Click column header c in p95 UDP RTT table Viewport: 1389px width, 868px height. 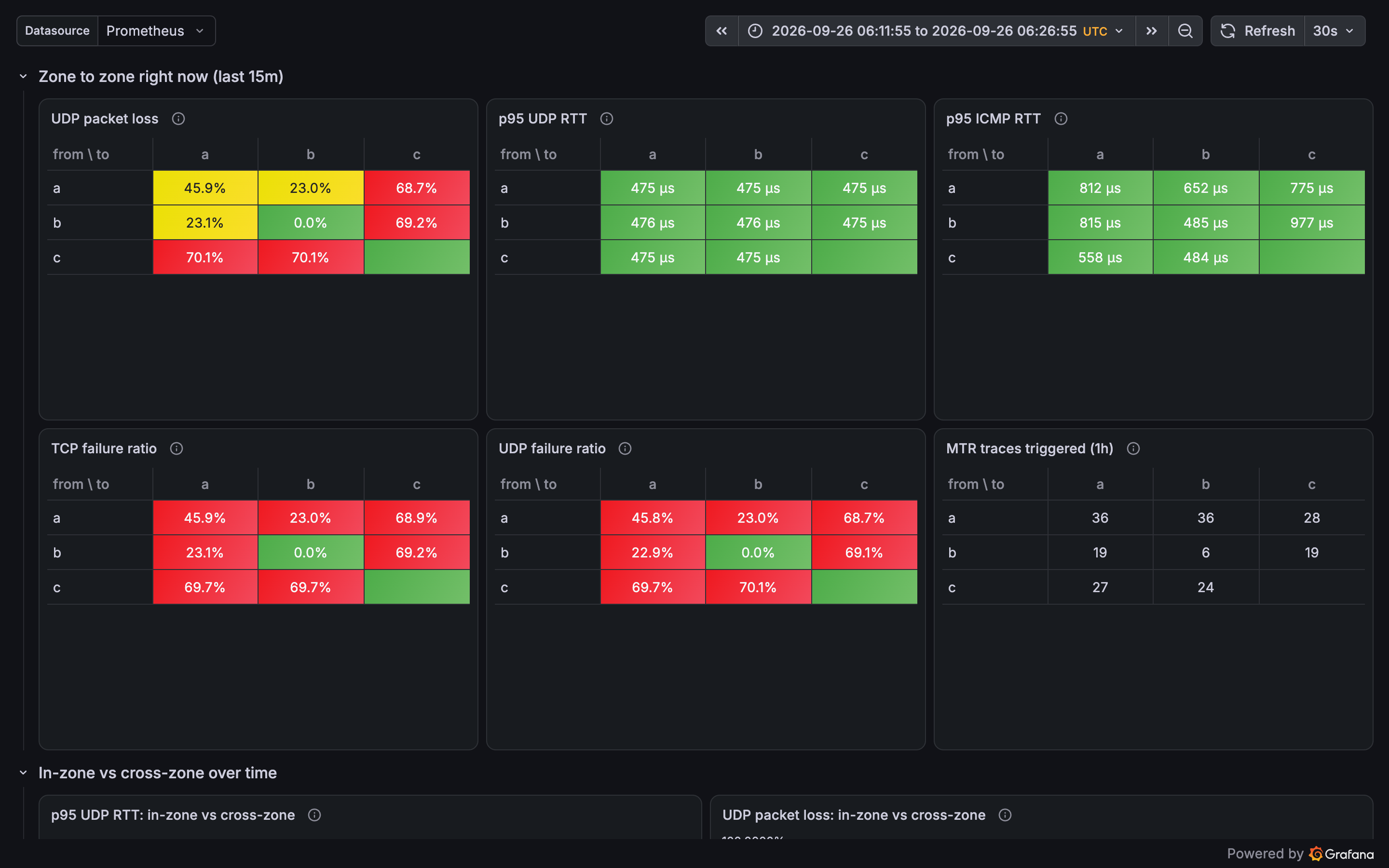pyautogui.click(x=864, y=154)
